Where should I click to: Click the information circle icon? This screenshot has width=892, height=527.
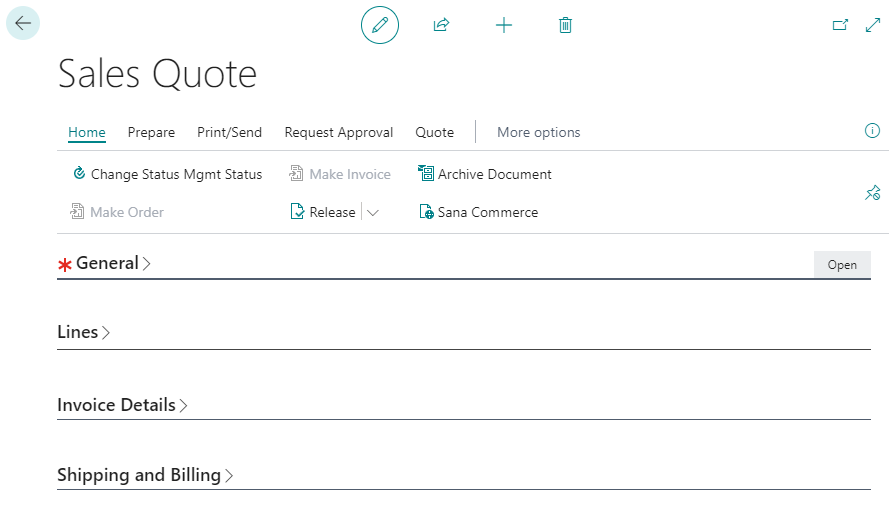click(871, 131)
